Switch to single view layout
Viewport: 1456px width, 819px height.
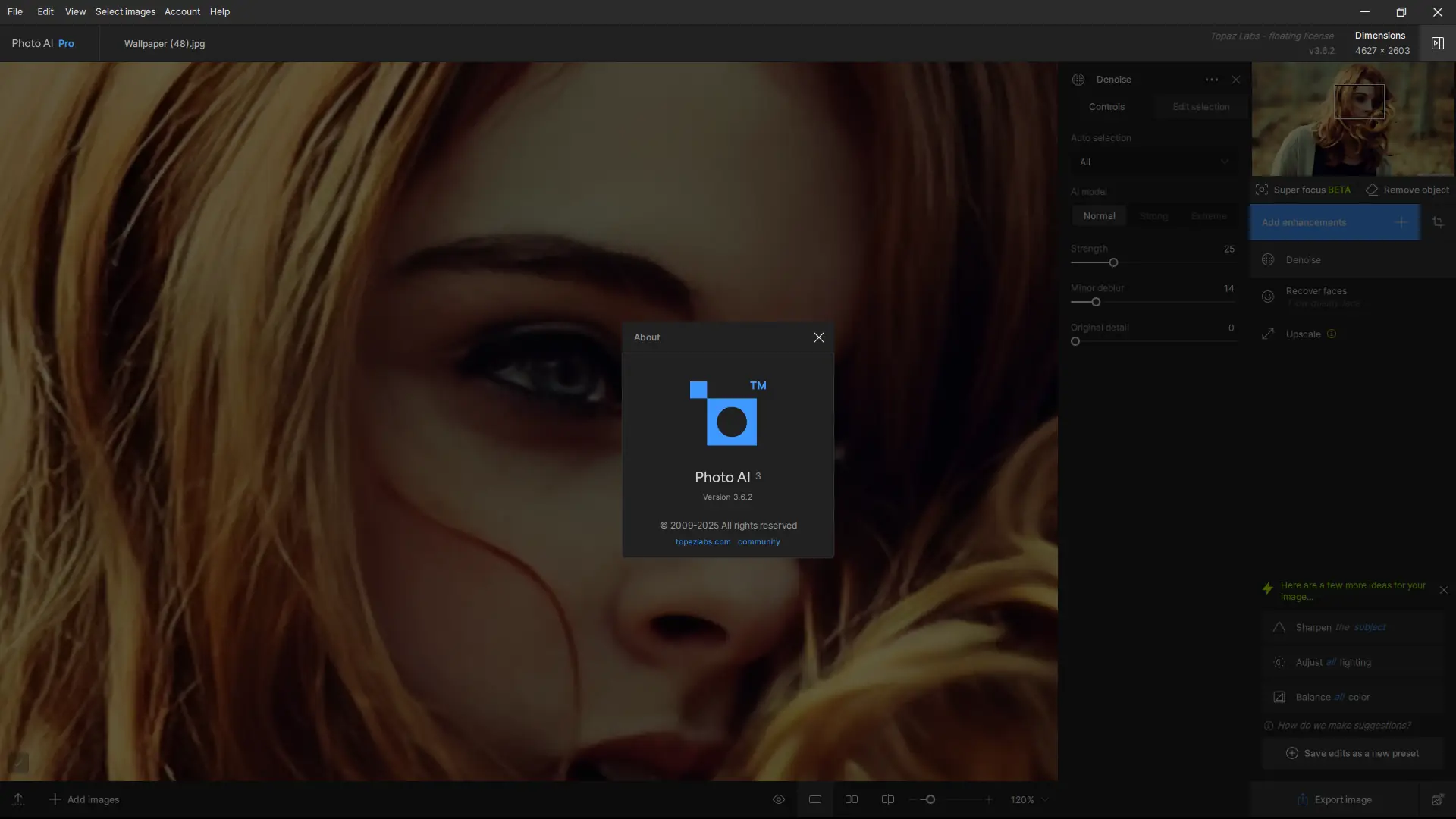[x=815, y=799]
